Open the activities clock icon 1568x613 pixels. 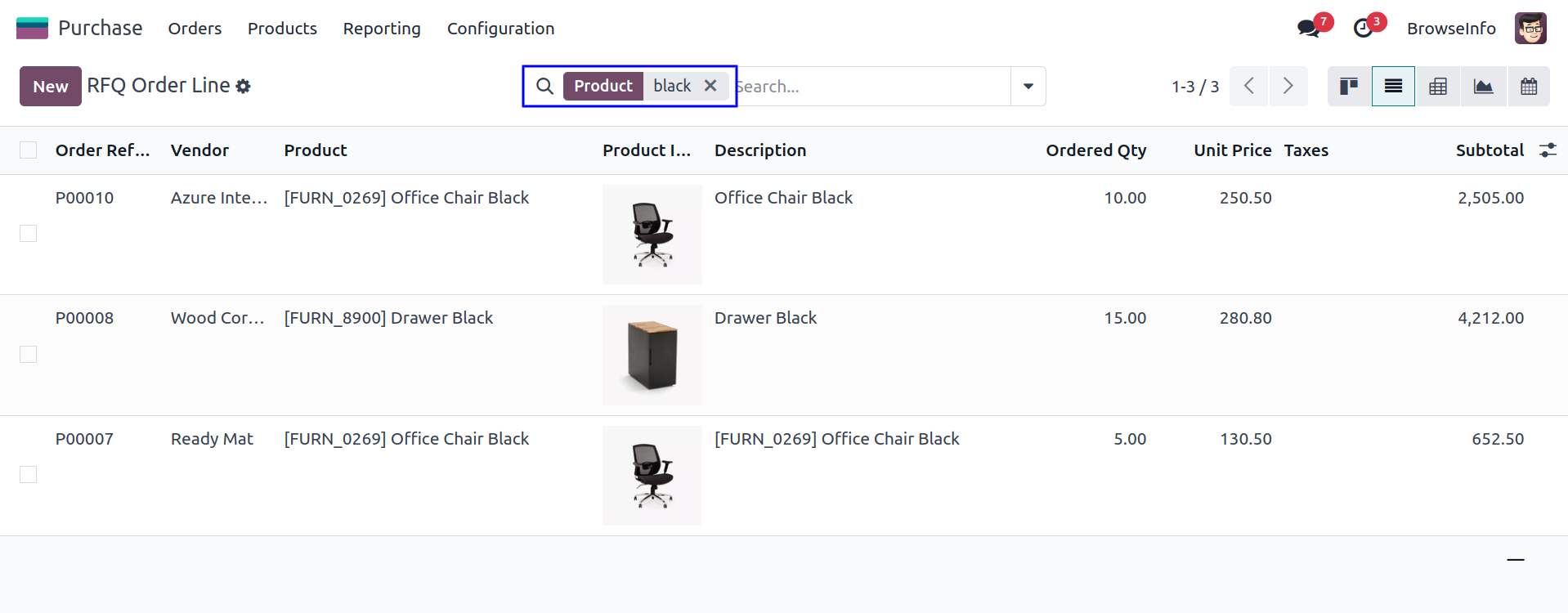tap(1363, 29)
